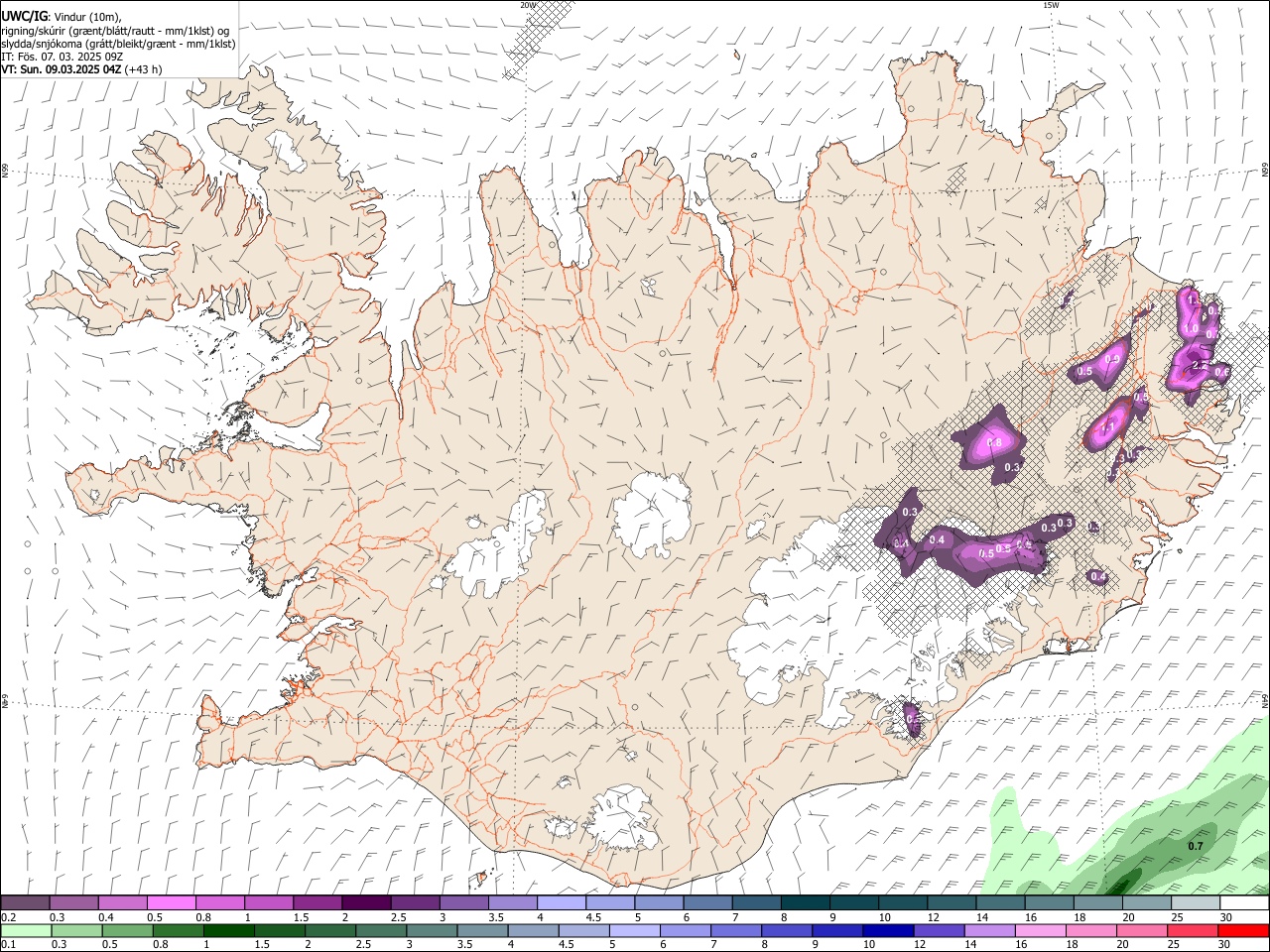Select the violet swatch starting at 12 in lower legend
Screen dimensions: 1270x952
click(x=939, y=931)
